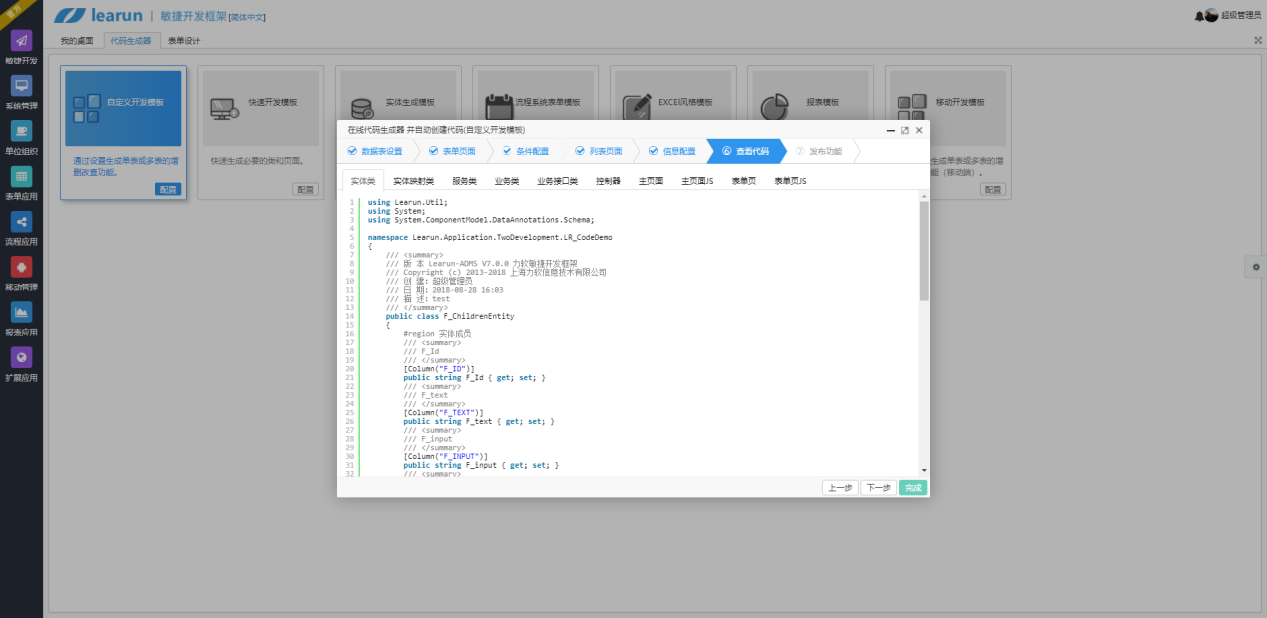
Task: Select the 单位组织 sidebar icon
Action: tap(21, 131)
